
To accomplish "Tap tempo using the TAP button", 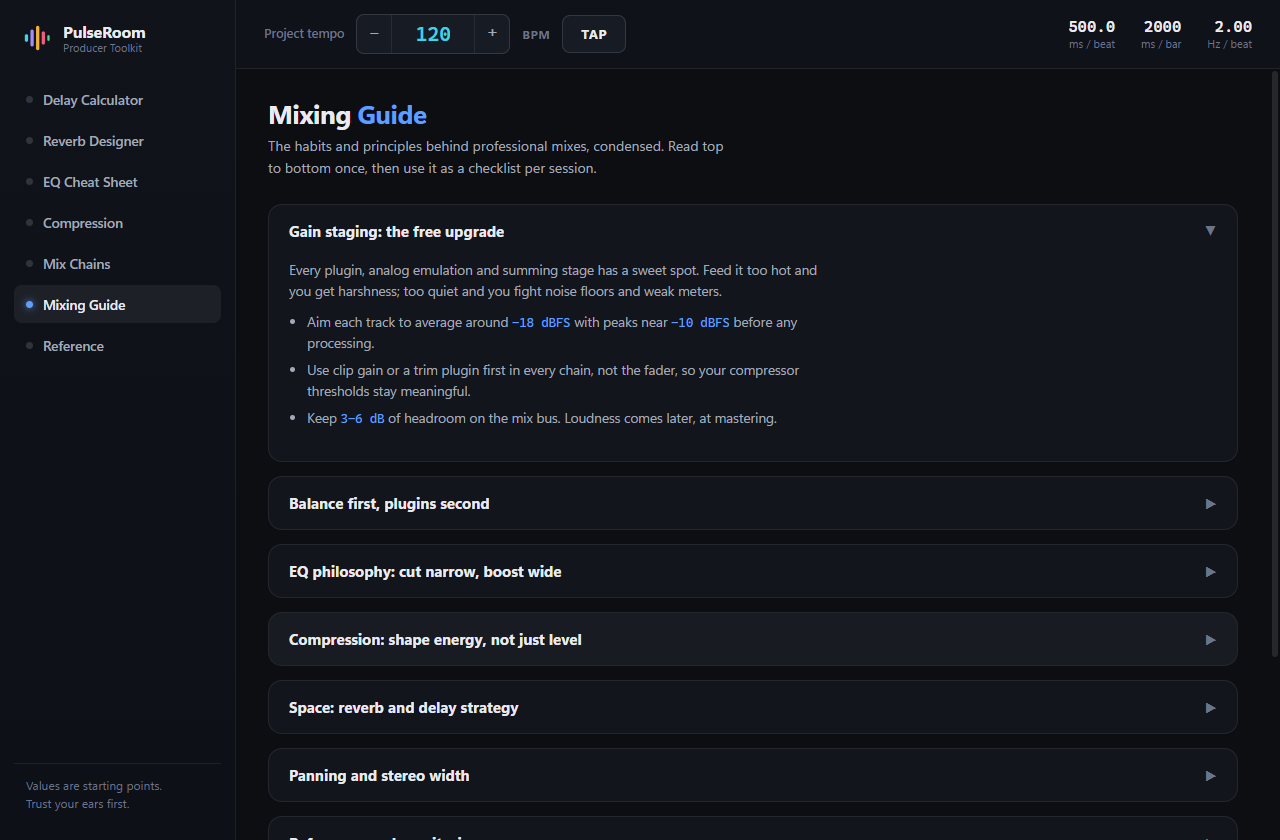I will pos(594,34).
